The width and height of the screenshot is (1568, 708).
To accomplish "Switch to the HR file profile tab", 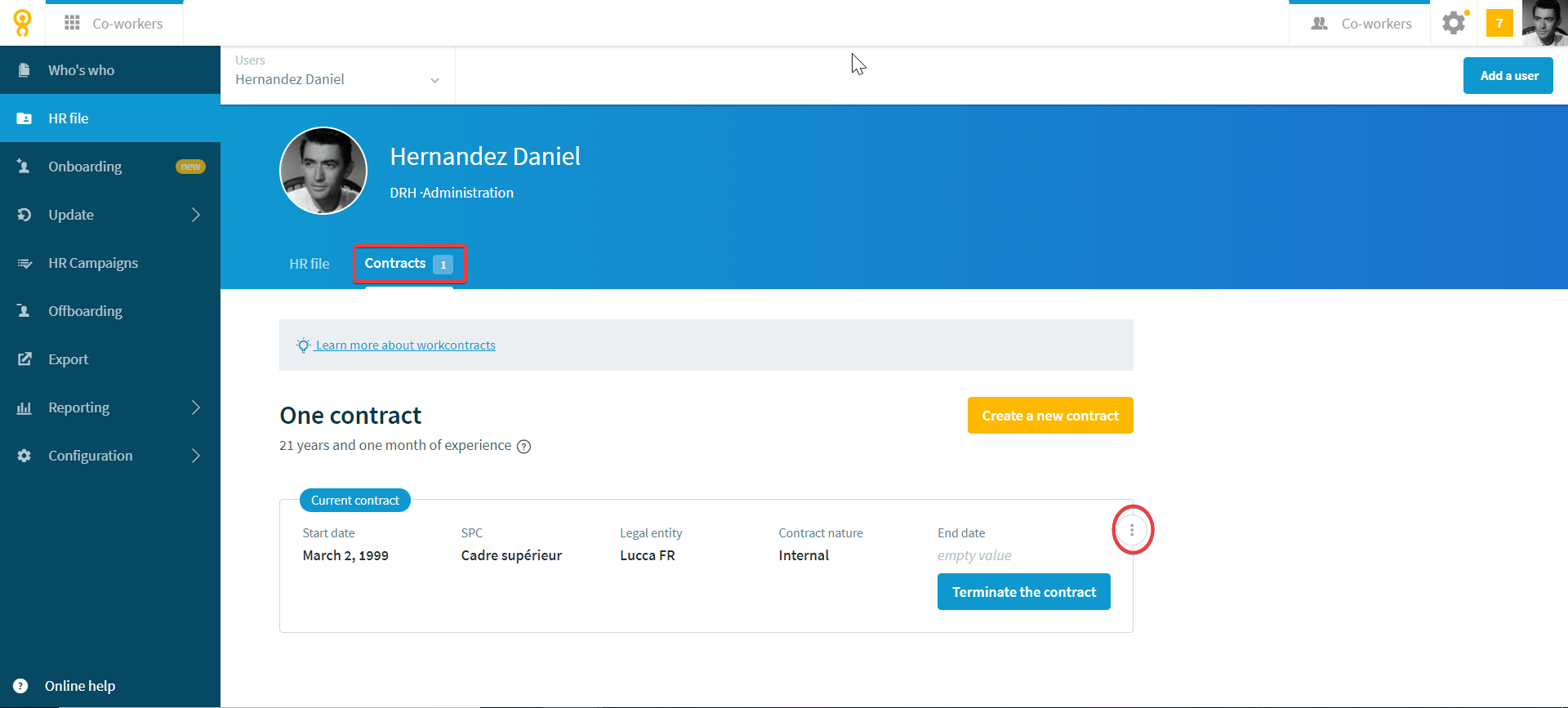I will (310, 264).
